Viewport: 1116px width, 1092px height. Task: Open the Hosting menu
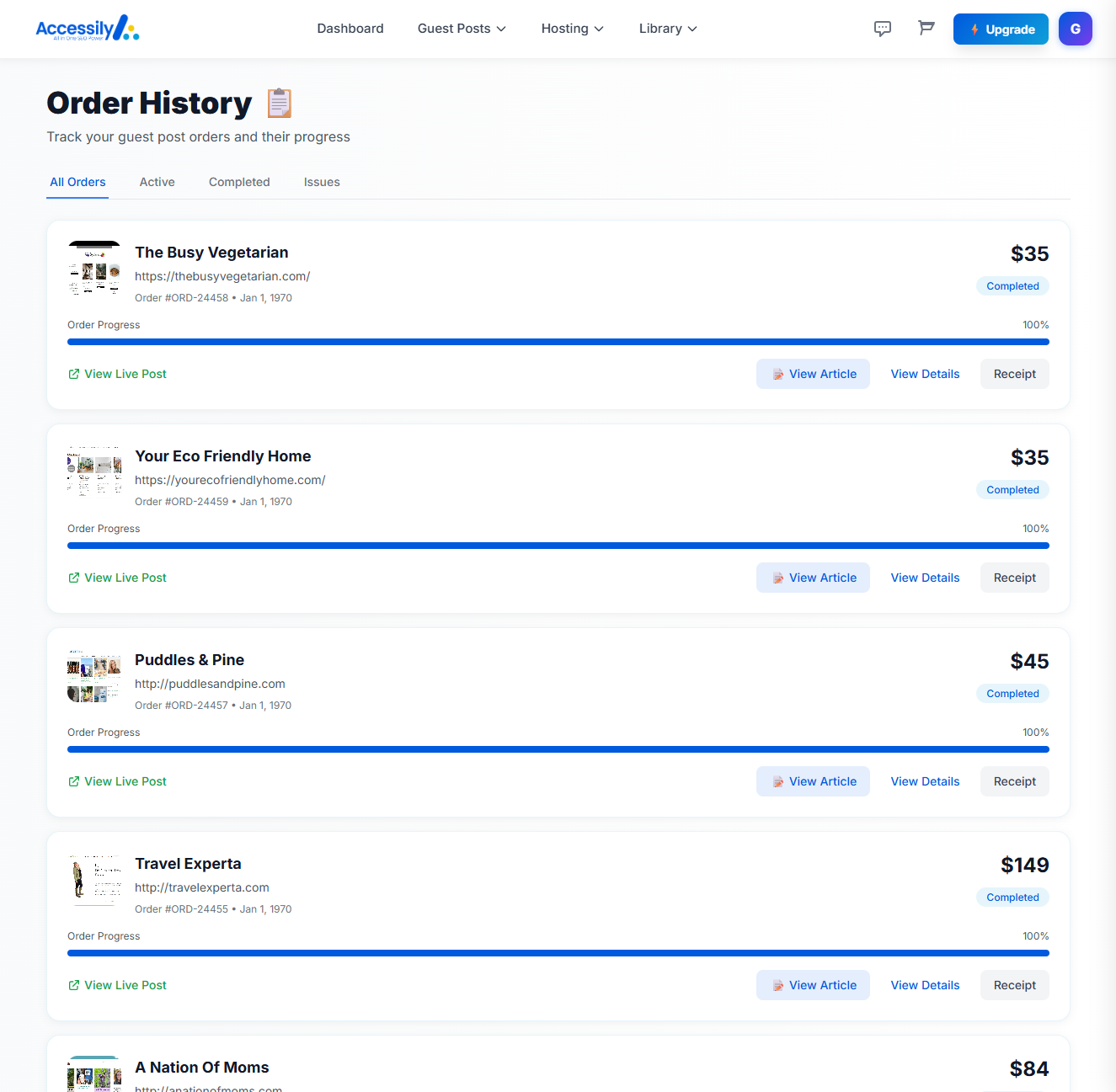point(572,28)
